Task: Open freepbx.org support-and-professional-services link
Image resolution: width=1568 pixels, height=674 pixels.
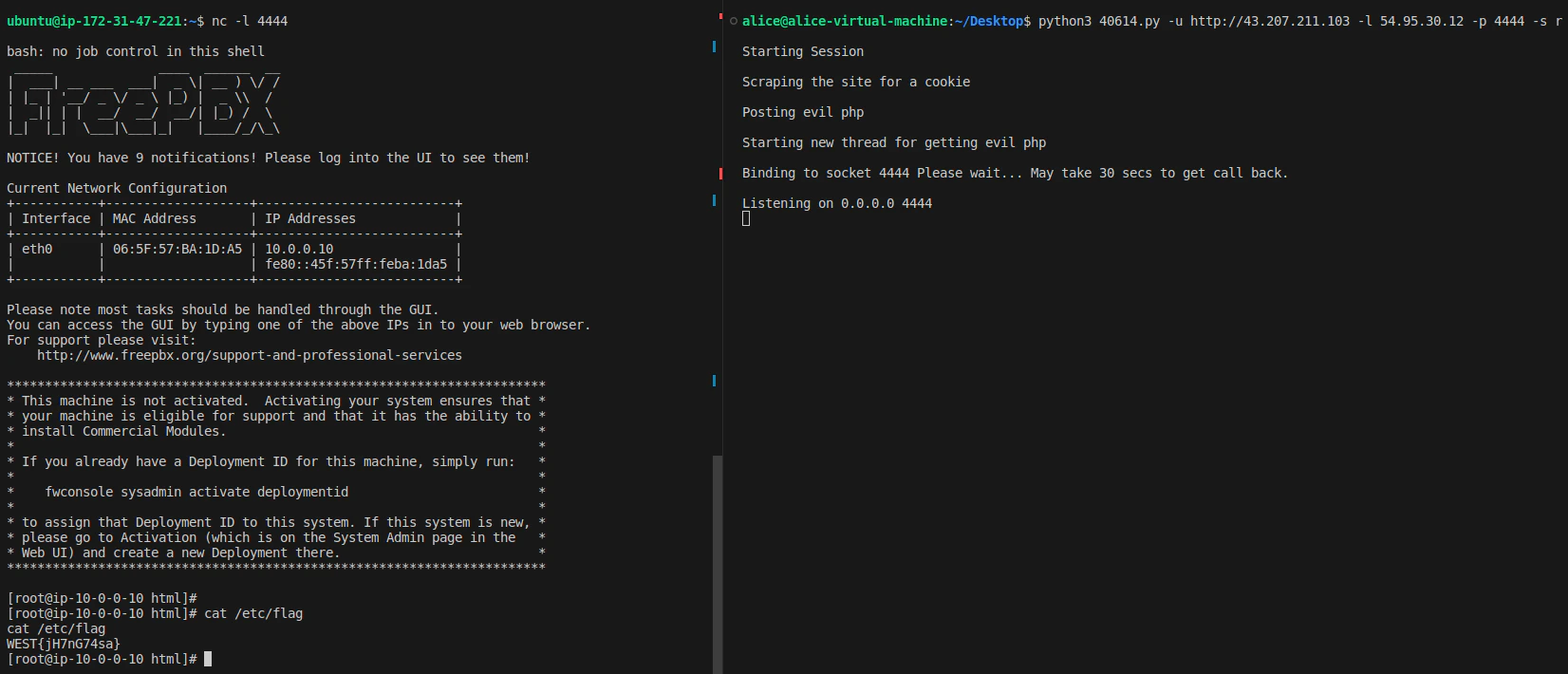Action: click(250, 355)
